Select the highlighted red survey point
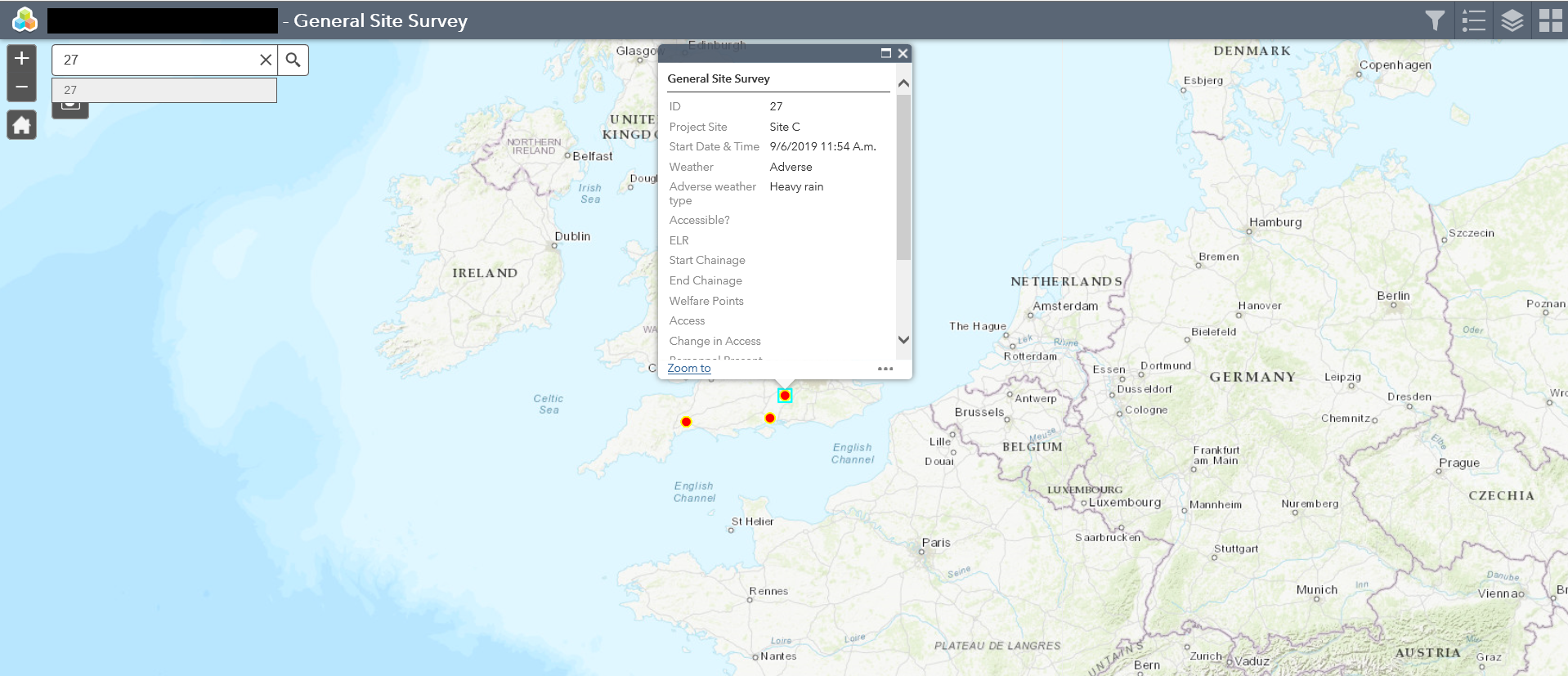 (785, 396)
